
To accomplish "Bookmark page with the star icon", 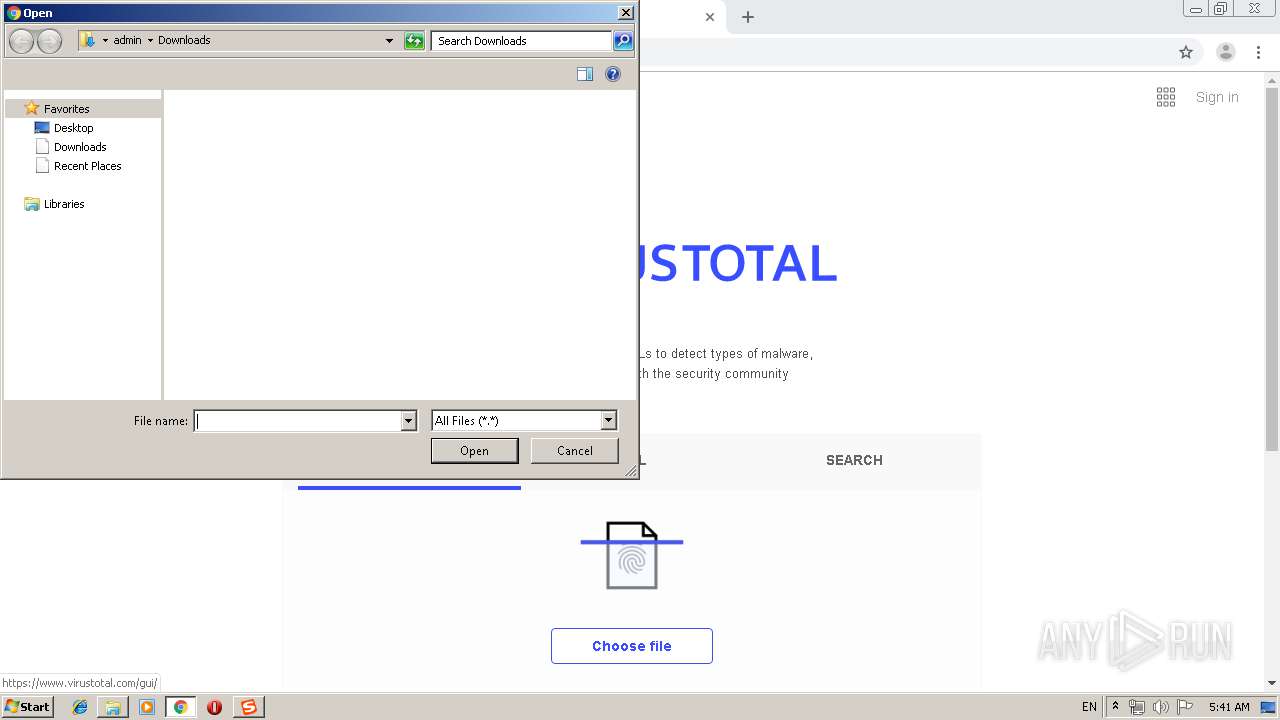I will (x=1186, y=52).
